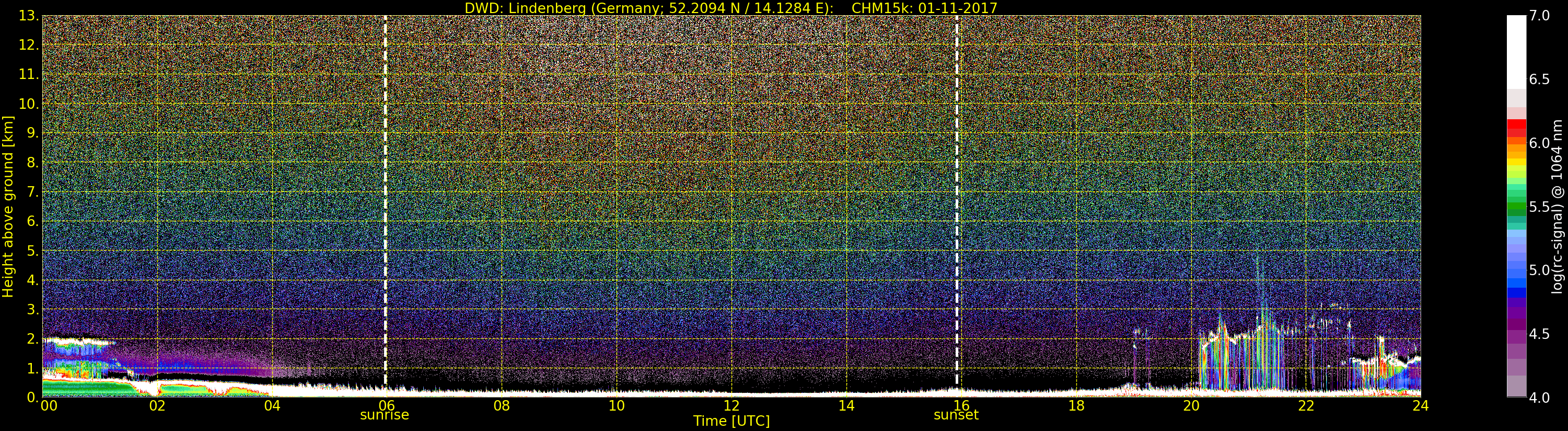This screenshot has height=431, width=1568.
Task: Click the time axis tick "16"
Action: pos(961,406)
